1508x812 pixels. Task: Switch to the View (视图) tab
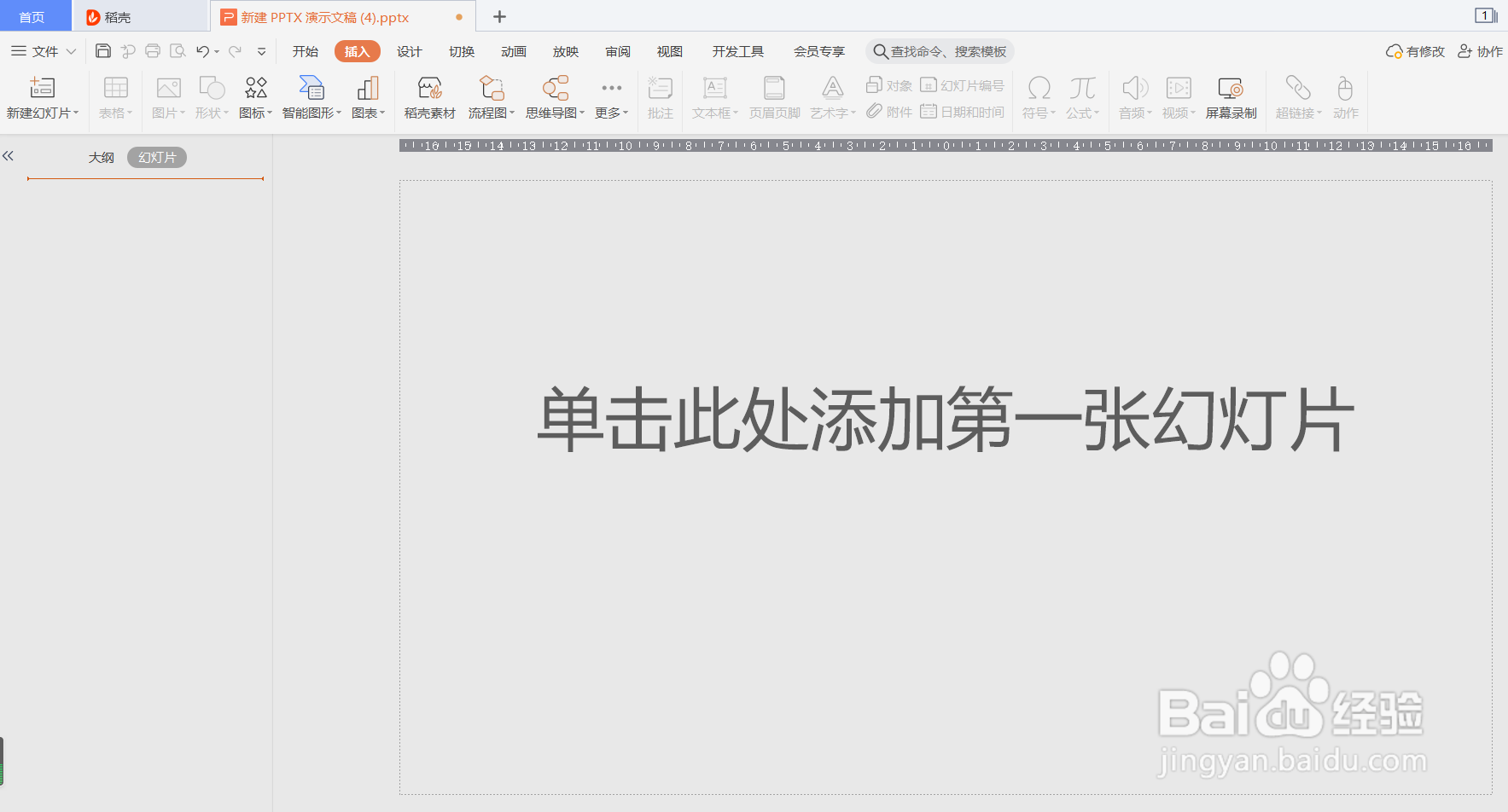click(670, 51)
